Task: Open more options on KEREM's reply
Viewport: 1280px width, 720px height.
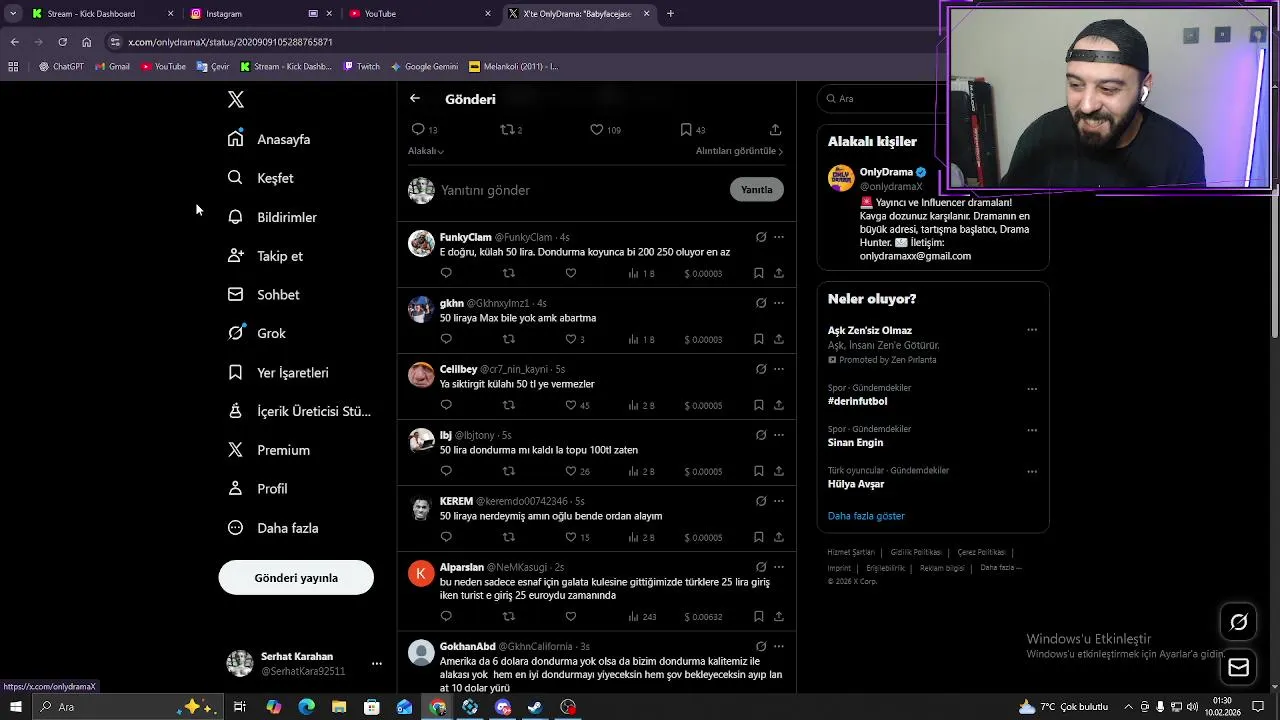Action: click(x=779, y=501)
